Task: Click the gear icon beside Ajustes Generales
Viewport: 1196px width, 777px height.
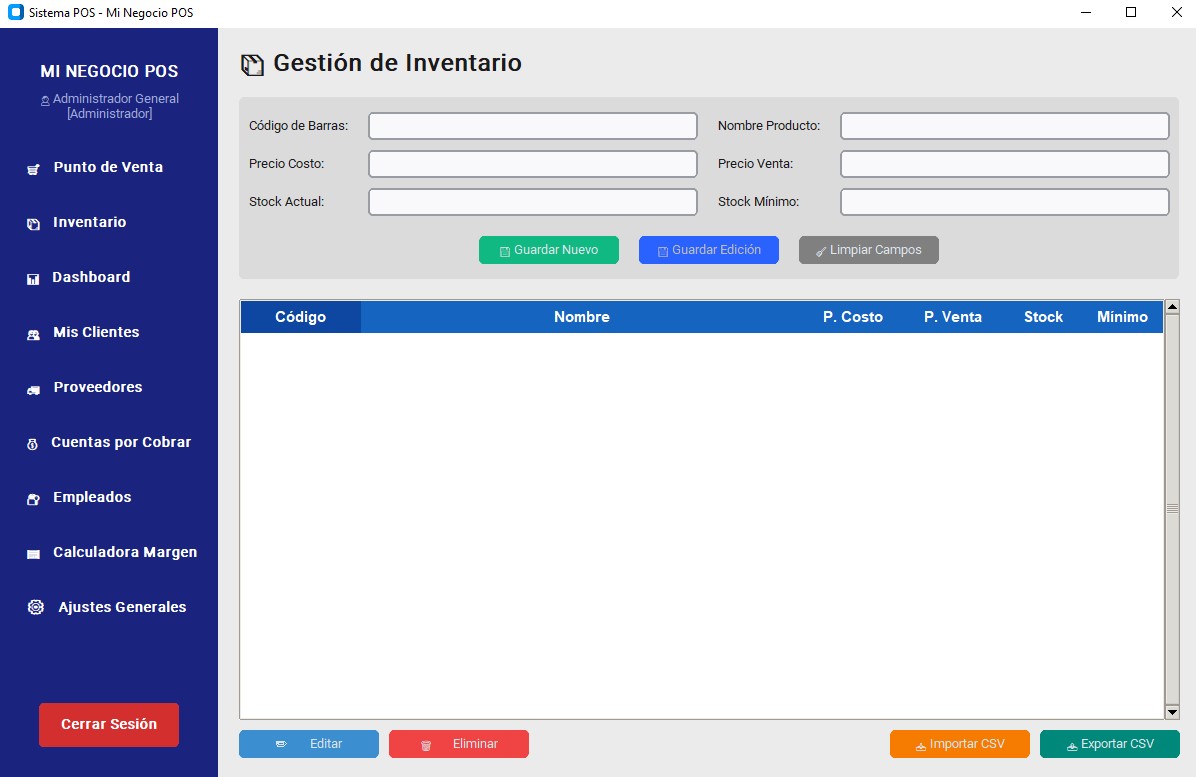Action: coord(36,607)
